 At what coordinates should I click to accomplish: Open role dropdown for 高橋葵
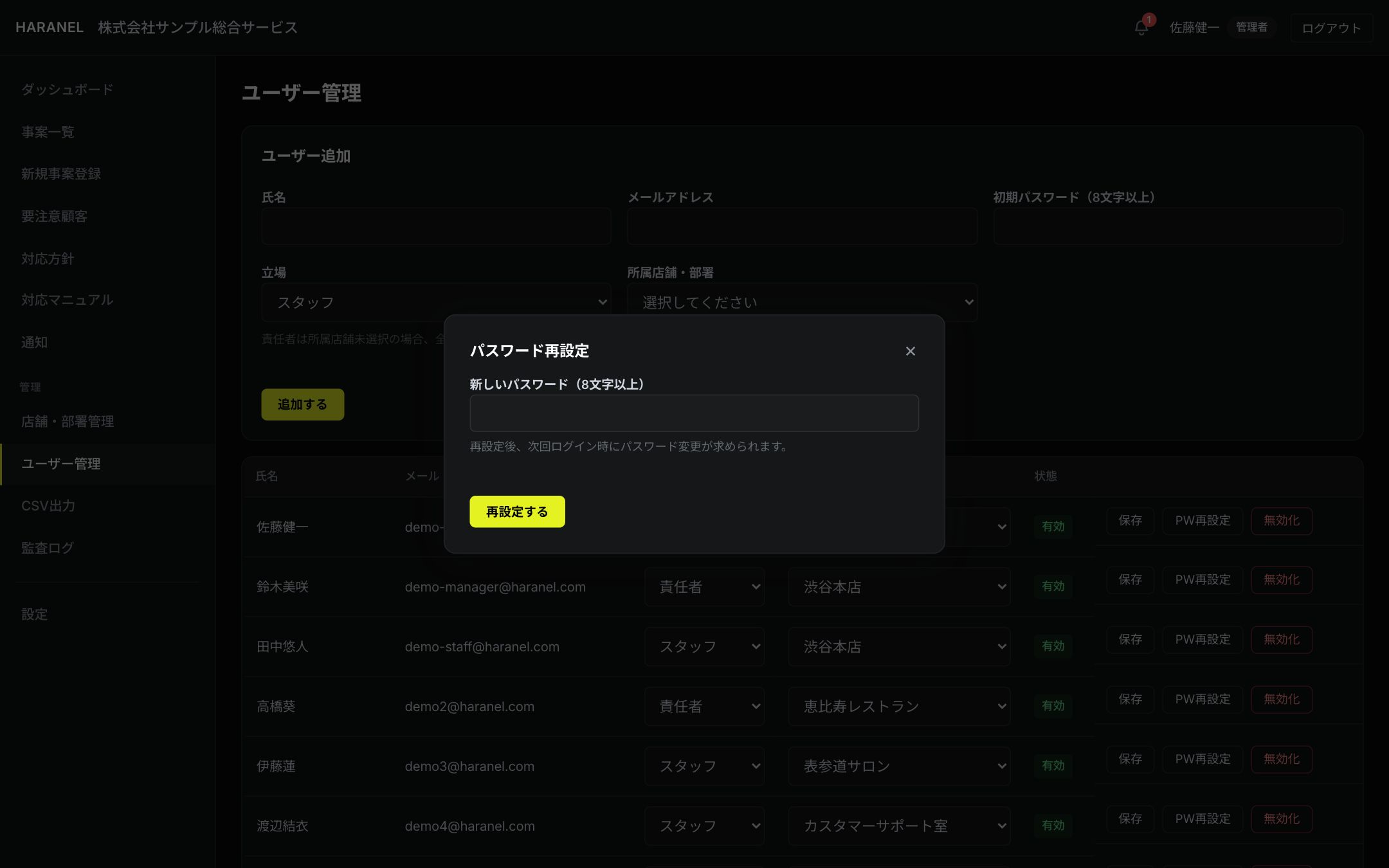coord(704,706)
